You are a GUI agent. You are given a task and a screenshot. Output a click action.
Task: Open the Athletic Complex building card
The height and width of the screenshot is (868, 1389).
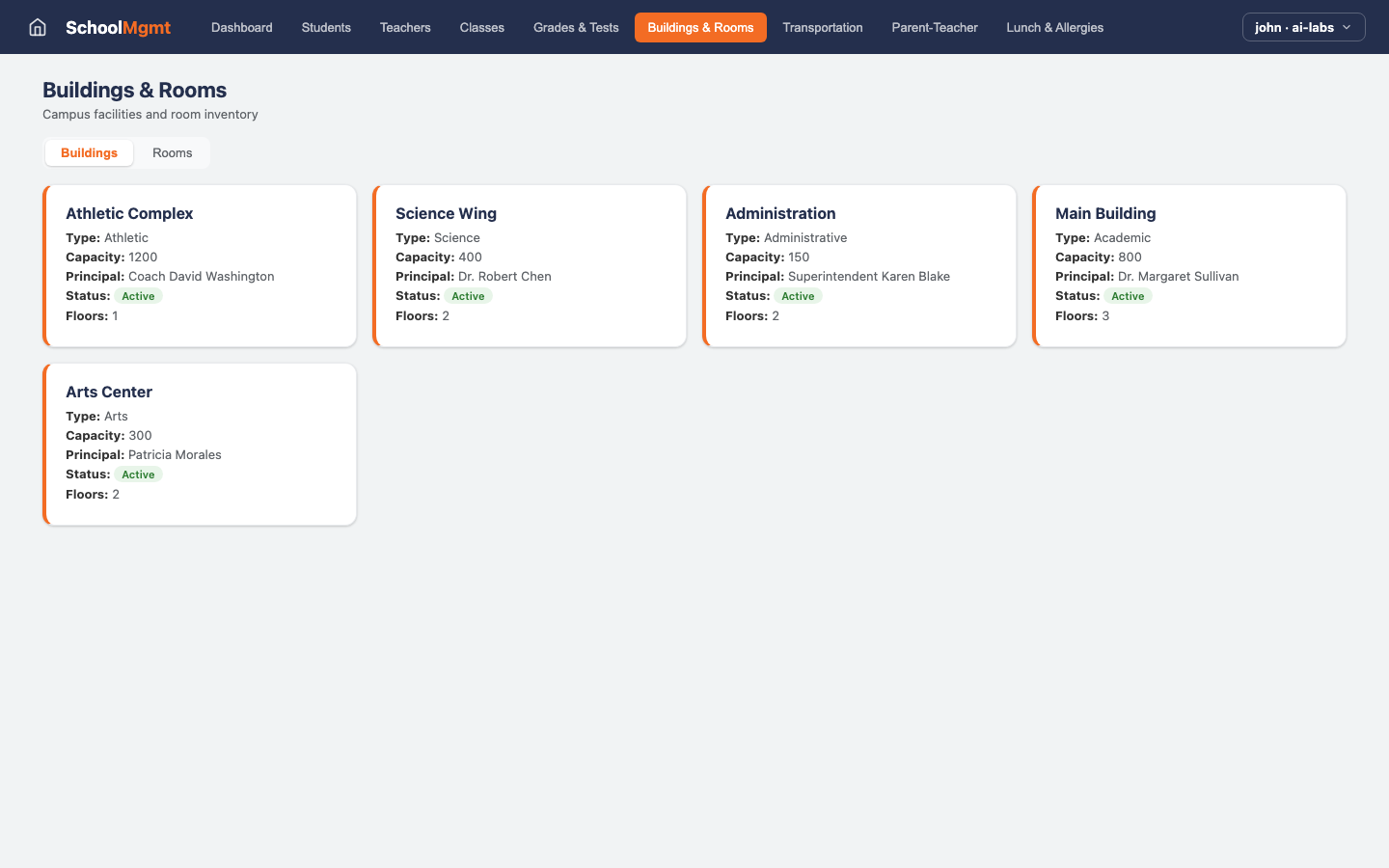200,265
